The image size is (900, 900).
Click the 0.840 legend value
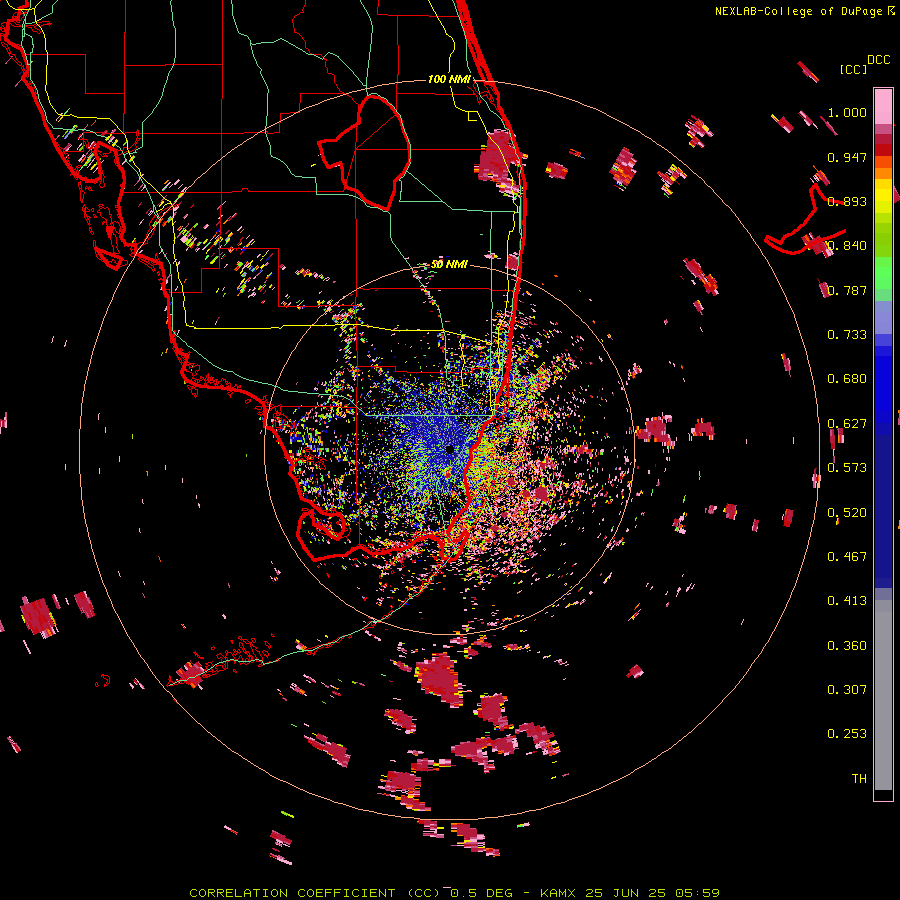[x=847, y=246]
